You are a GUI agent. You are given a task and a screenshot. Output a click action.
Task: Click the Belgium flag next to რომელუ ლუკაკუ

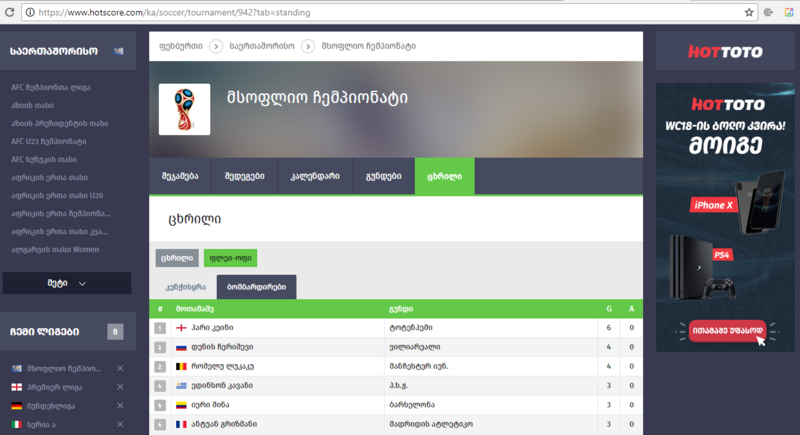[181, 366]
